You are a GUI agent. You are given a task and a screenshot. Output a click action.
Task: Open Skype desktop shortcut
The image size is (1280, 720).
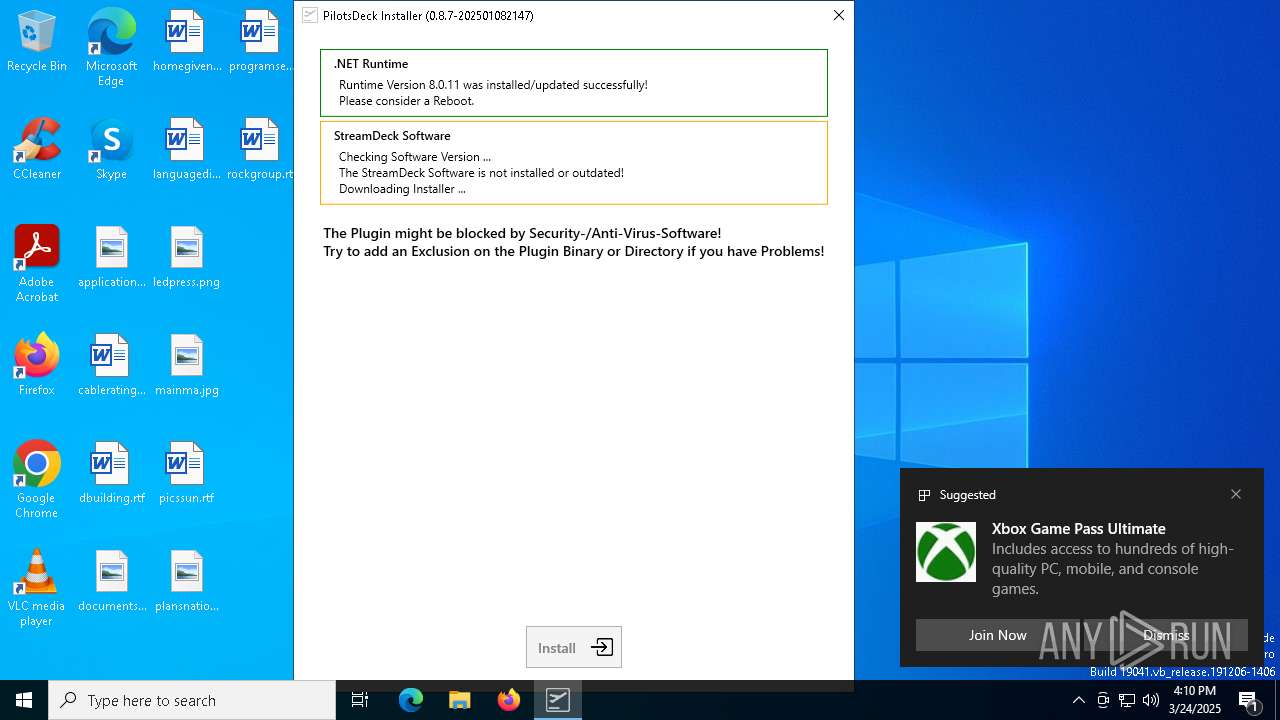pyautogui.click(x=111, y=150)
